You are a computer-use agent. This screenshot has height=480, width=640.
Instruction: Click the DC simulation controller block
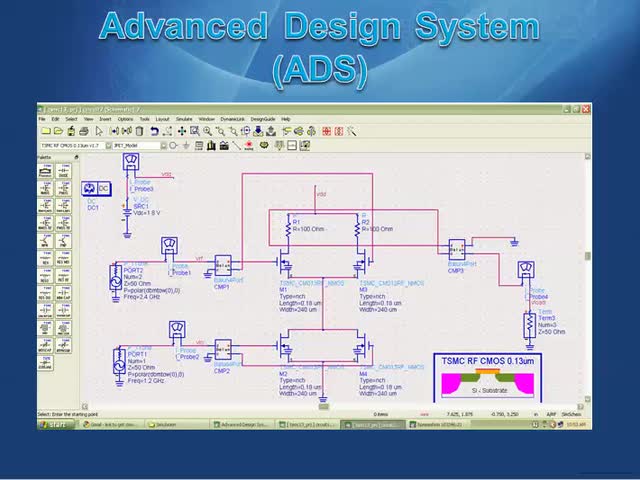(x=96, y=189)
